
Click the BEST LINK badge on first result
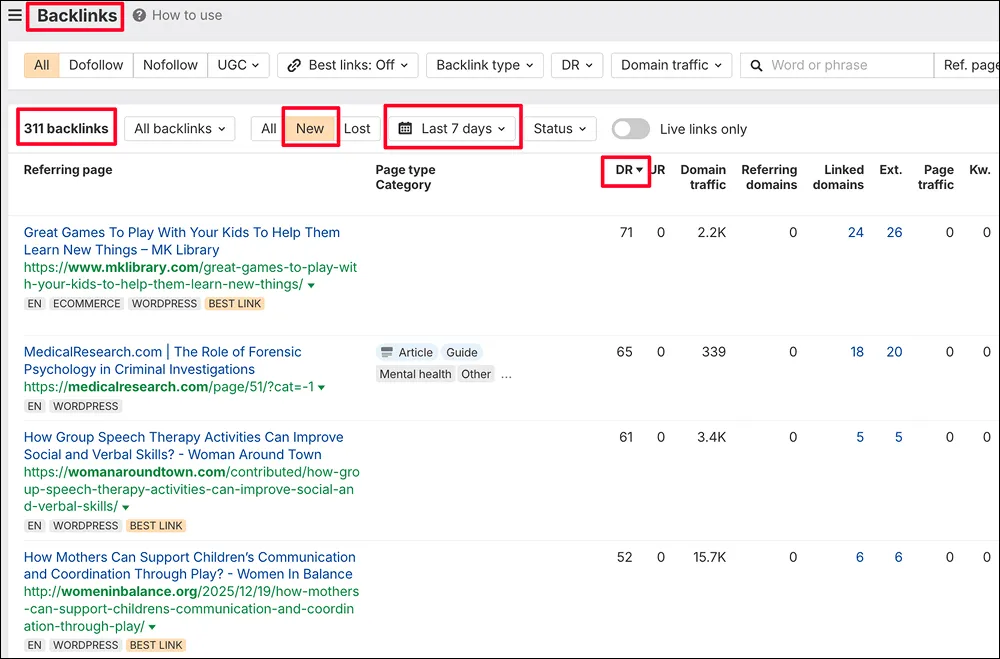[234, 303]
